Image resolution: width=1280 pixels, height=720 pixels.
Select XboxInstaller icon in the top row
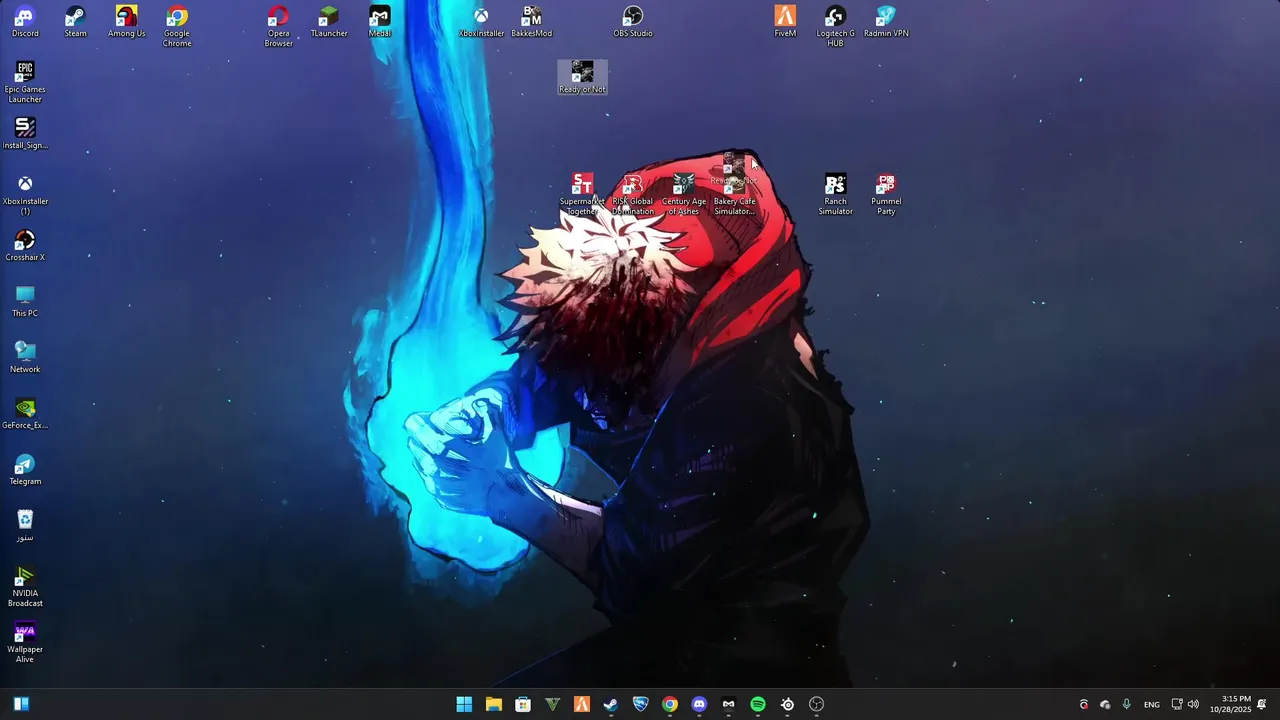(481, 21)
